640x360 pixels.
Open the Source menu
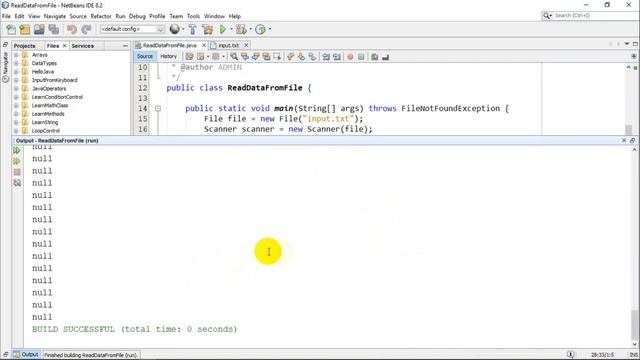coord(78,16)
